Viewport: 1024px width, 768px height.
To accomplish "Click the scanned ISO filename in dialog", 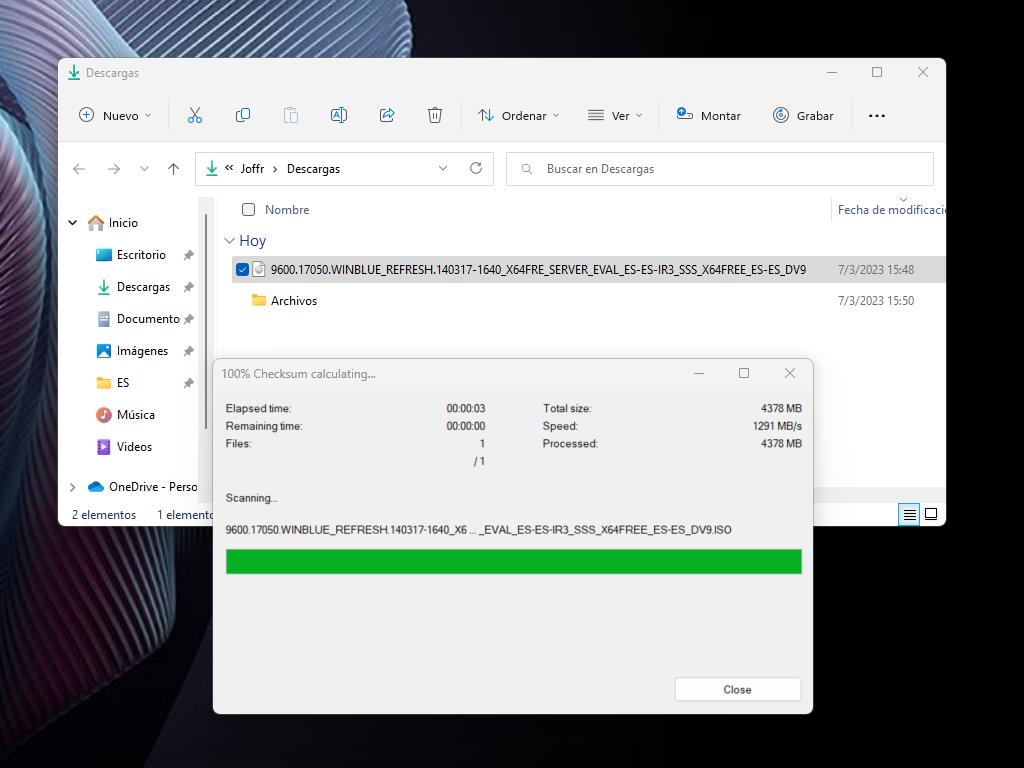I will (x=479, y=530).
